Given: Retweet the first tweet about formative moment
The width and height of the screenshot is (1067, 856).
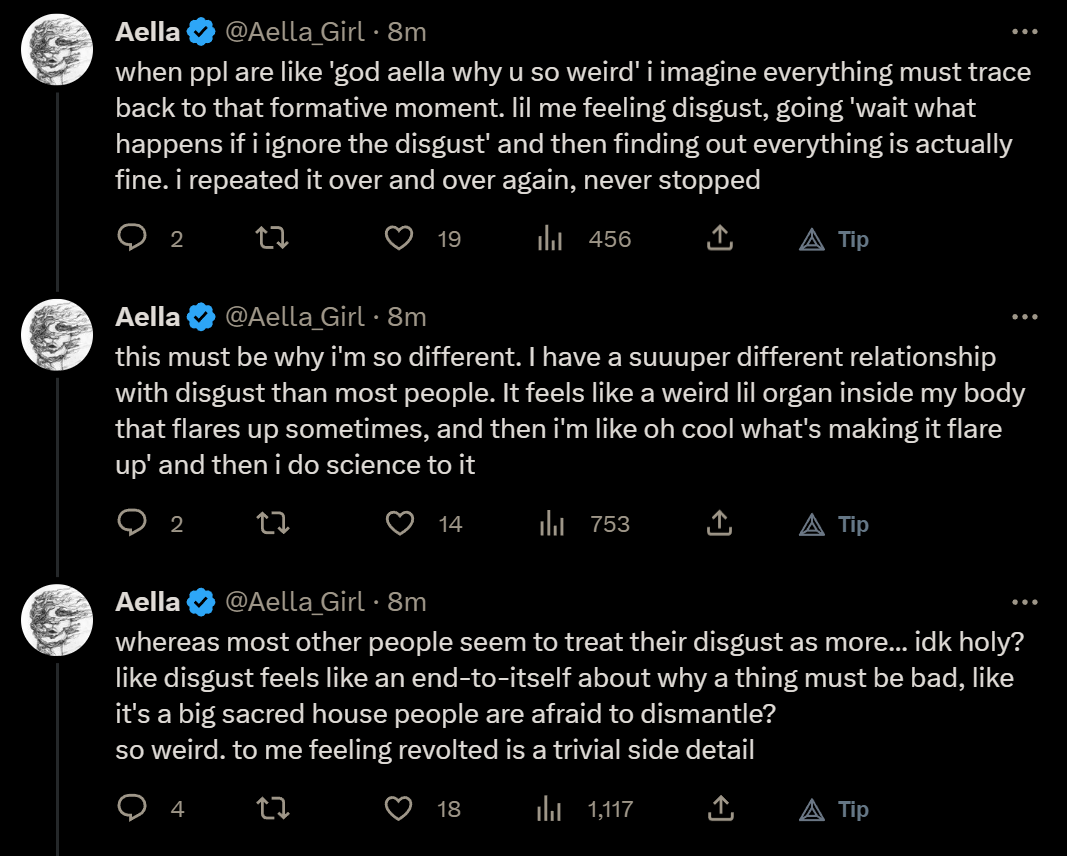Looking at the screenshot, I should 272,238.
